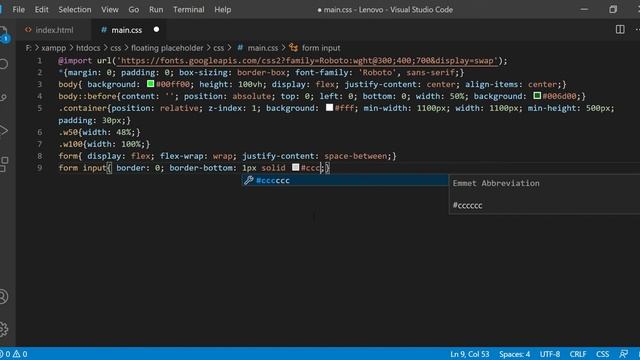Open the Go menu
This screenshot has width=640, height=360.
click(133, 9)
